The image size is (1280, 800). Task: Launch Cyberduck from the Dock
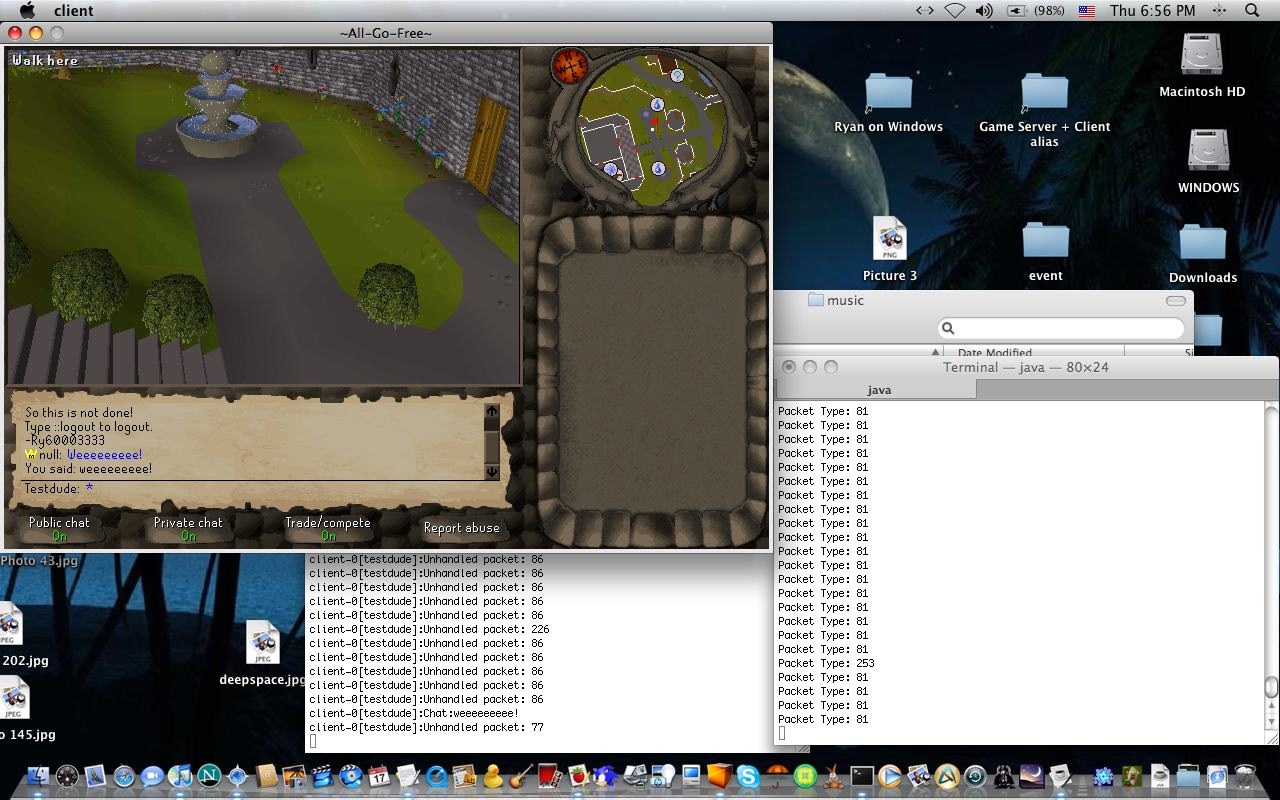coord(493,776)
